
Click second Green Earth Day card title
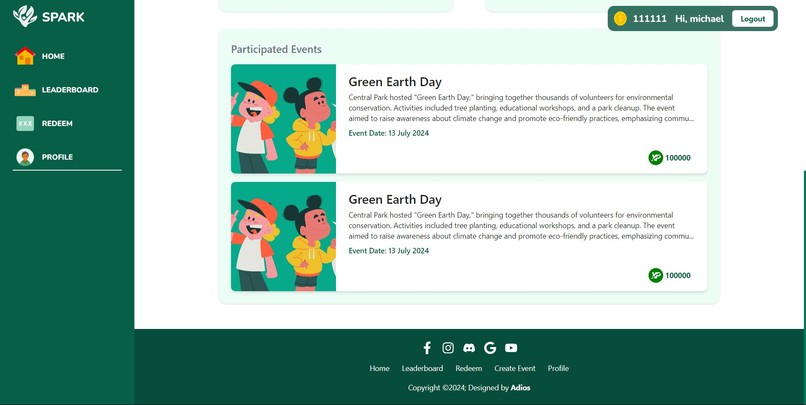coord(395,200)
